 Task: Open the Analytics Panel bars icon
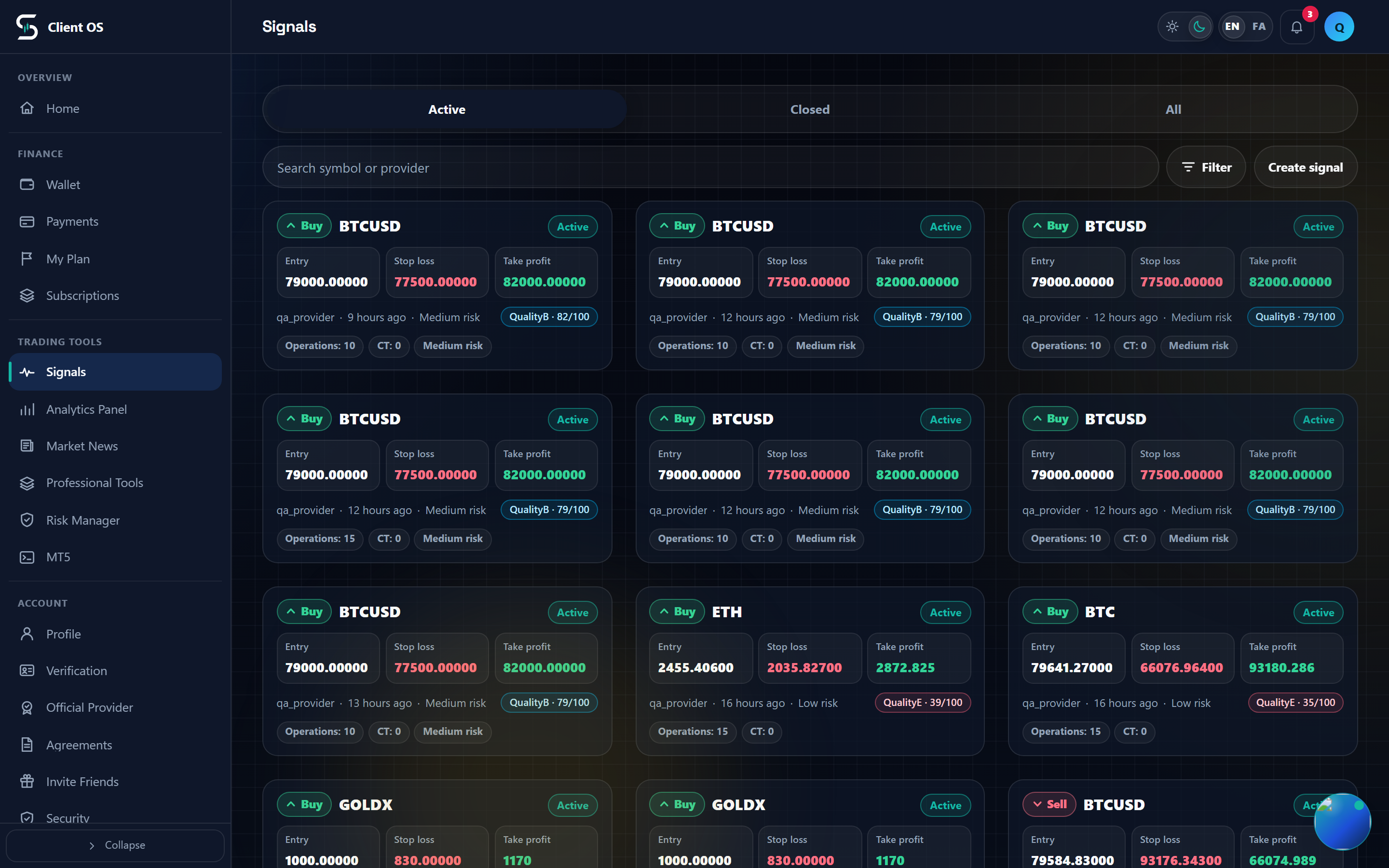pos(27,409)
